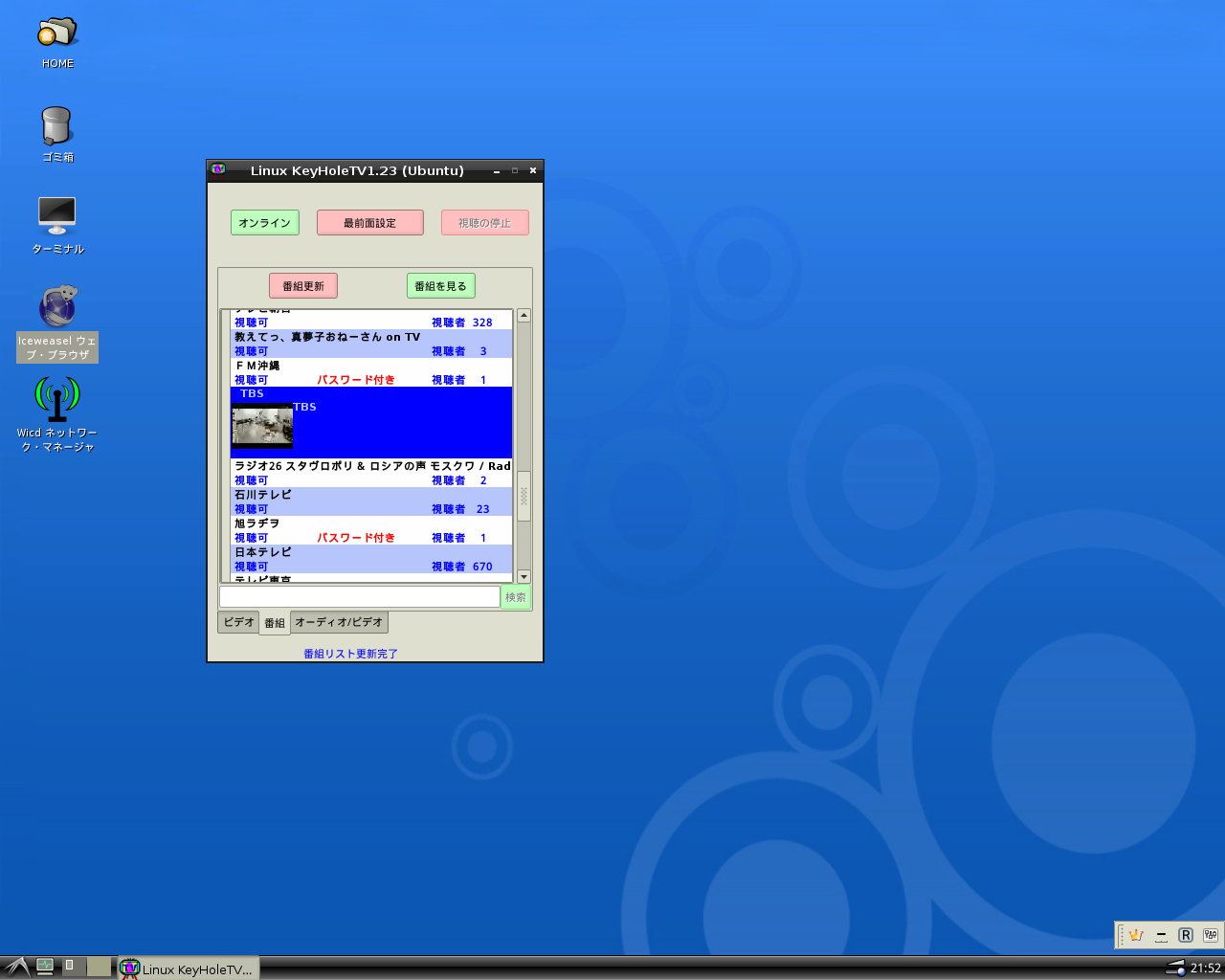Click the 番組更新 button
Screen dimensions: 1225x980
[303, 286]
